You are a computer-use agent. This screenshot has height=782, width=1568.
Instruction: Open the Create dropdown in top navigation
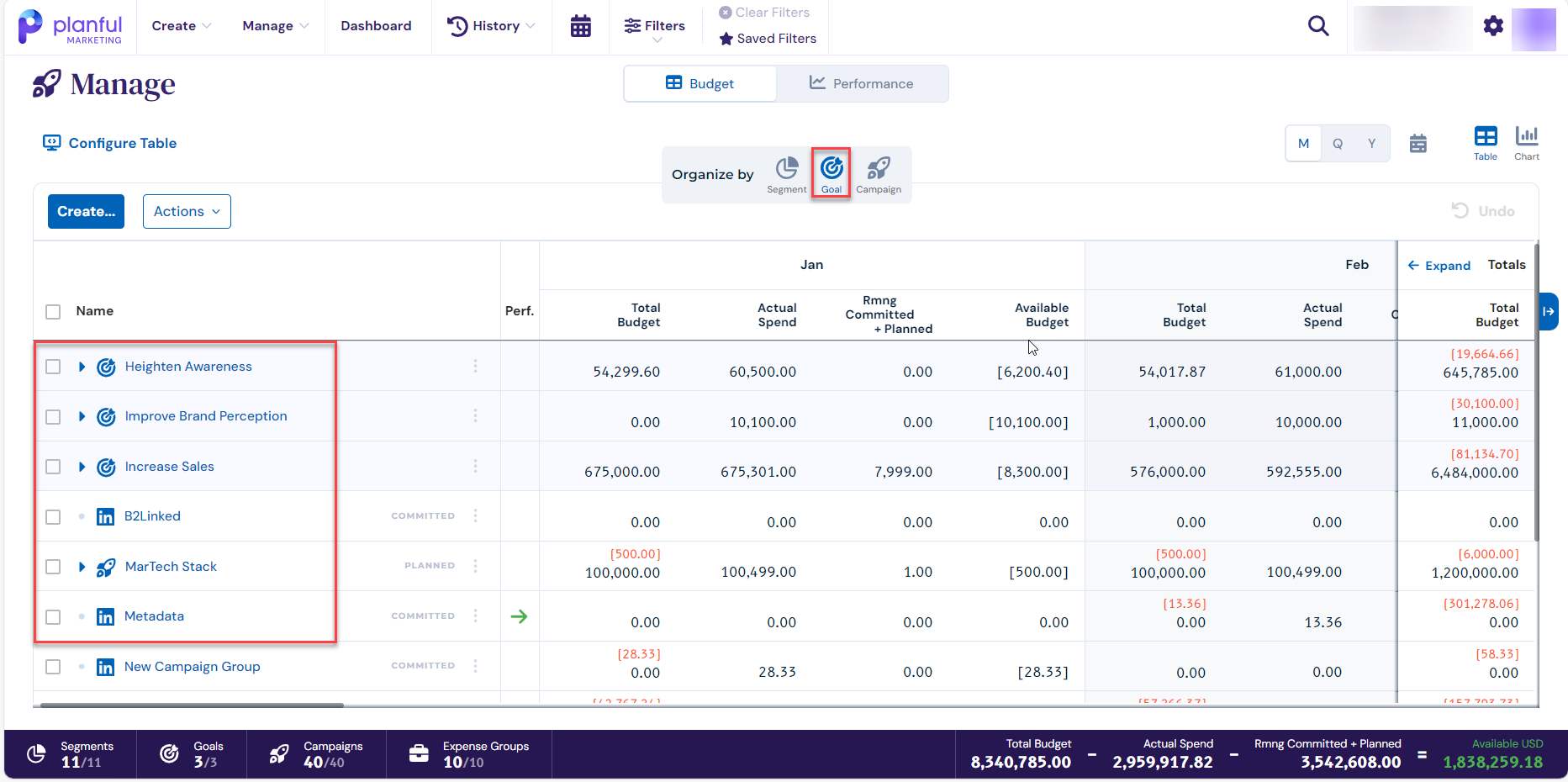click(x=182, y=26)
